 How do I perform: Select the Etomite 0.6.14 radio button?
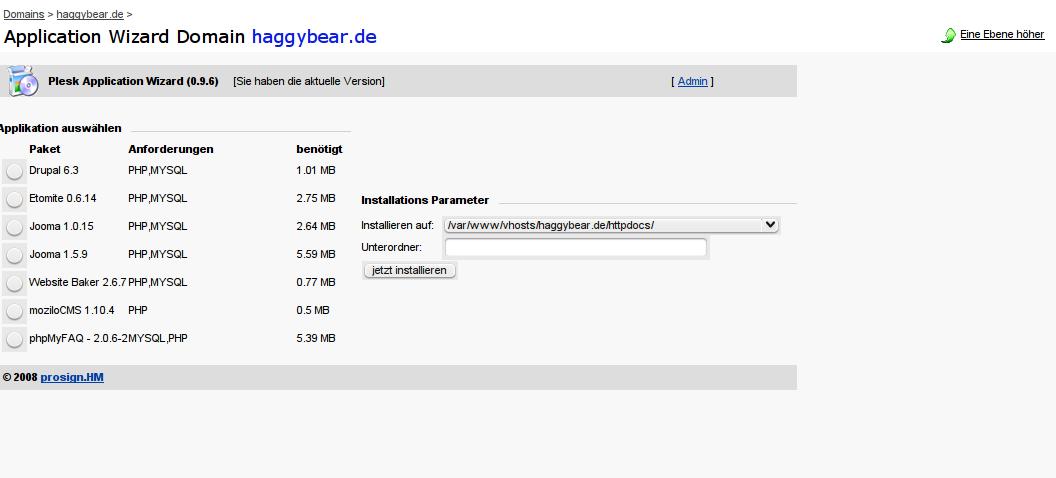click(x=14, y=199)
